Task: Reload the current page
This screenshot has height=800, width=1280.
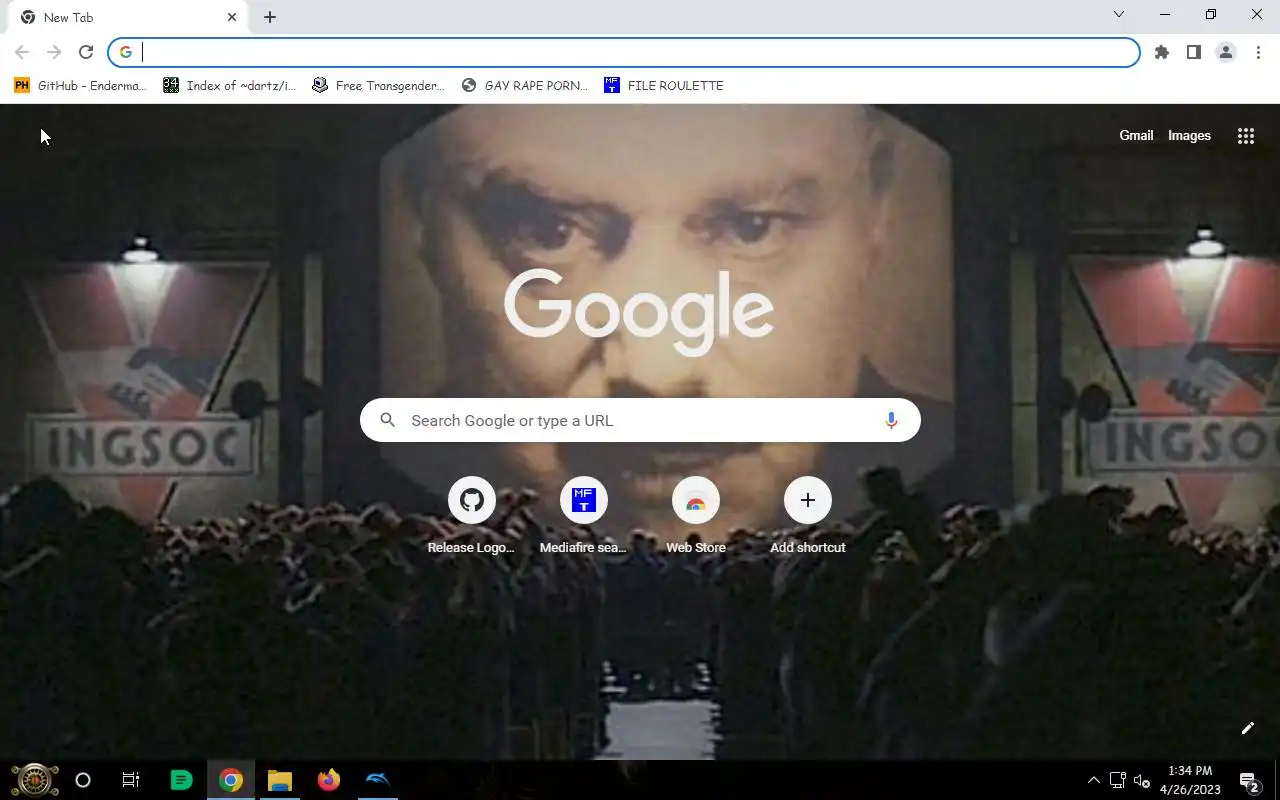Action: pos(86,52)
